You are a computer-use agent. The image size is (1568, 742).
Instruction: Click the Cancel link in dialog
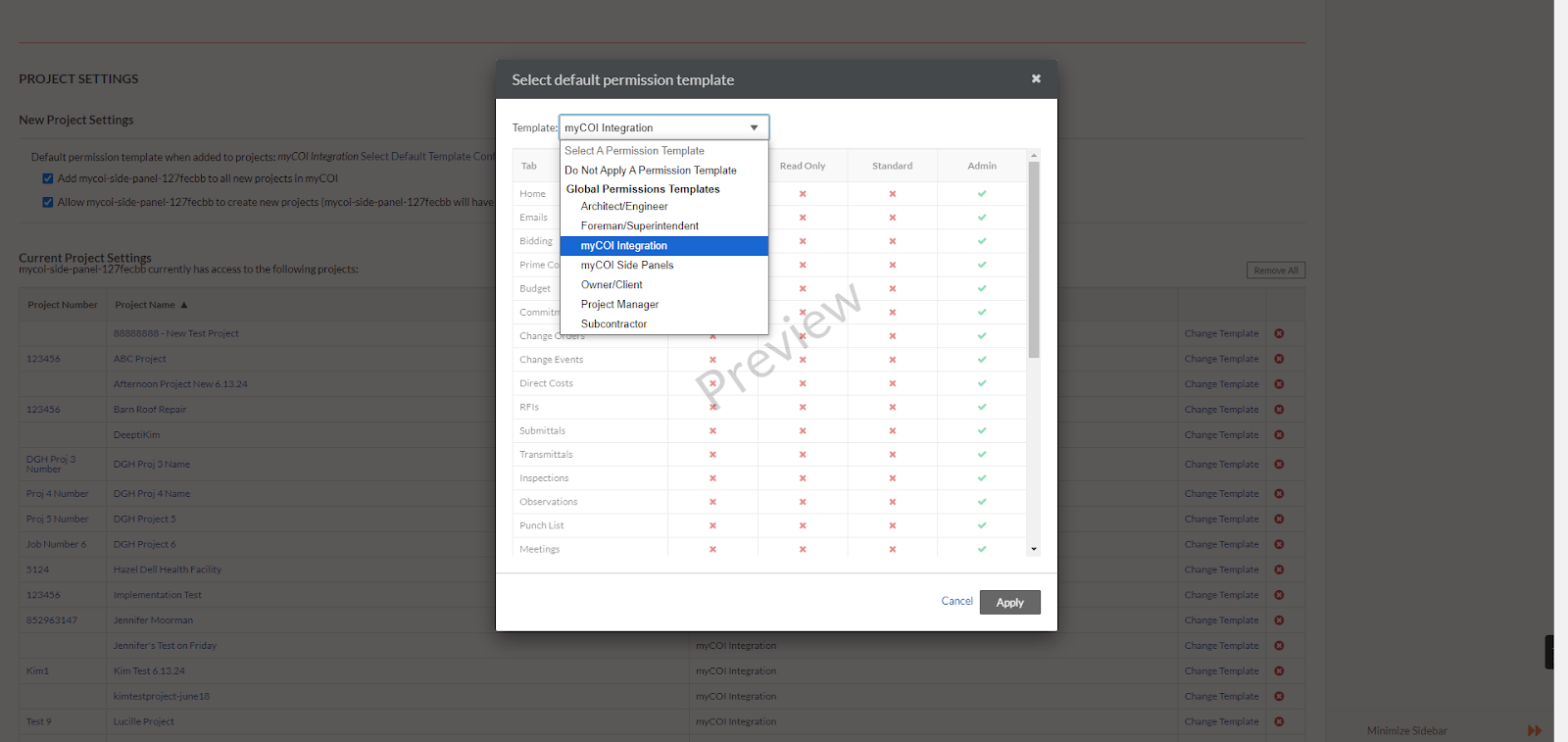click(956, 602)
